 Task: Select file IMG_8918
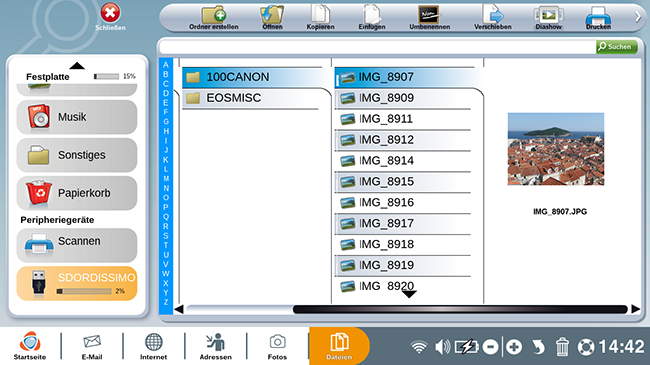[x=404, y=244]
